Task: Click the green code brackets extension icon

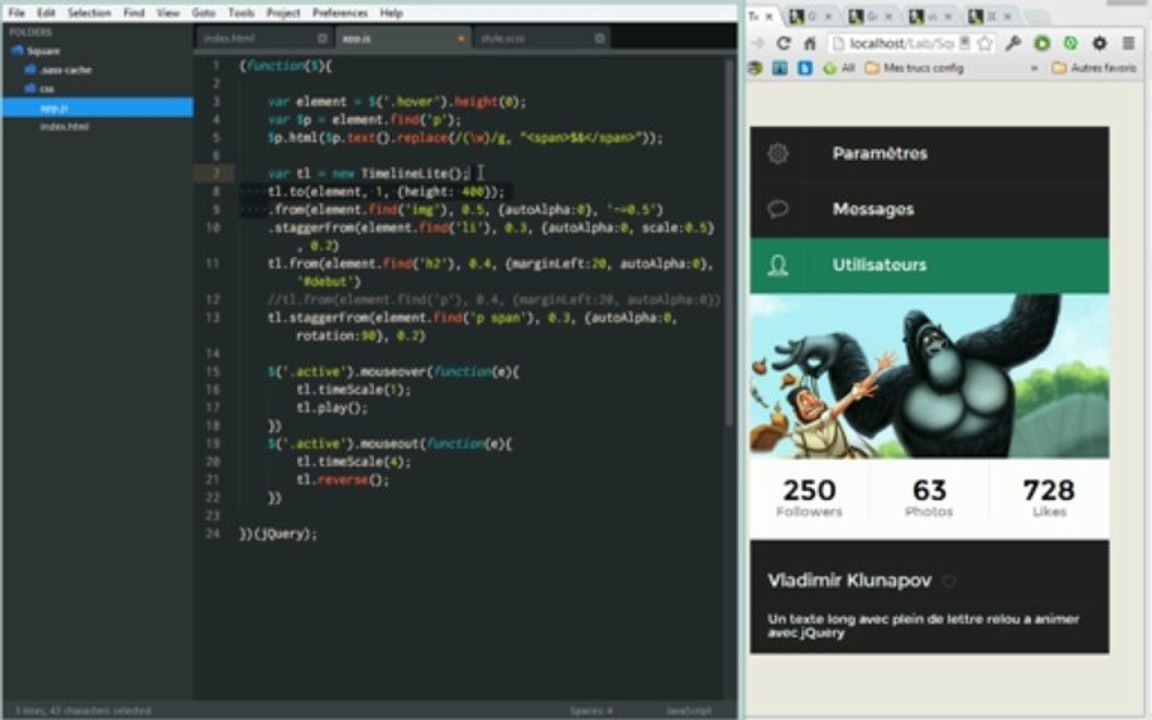Action: click(1070, 43)
